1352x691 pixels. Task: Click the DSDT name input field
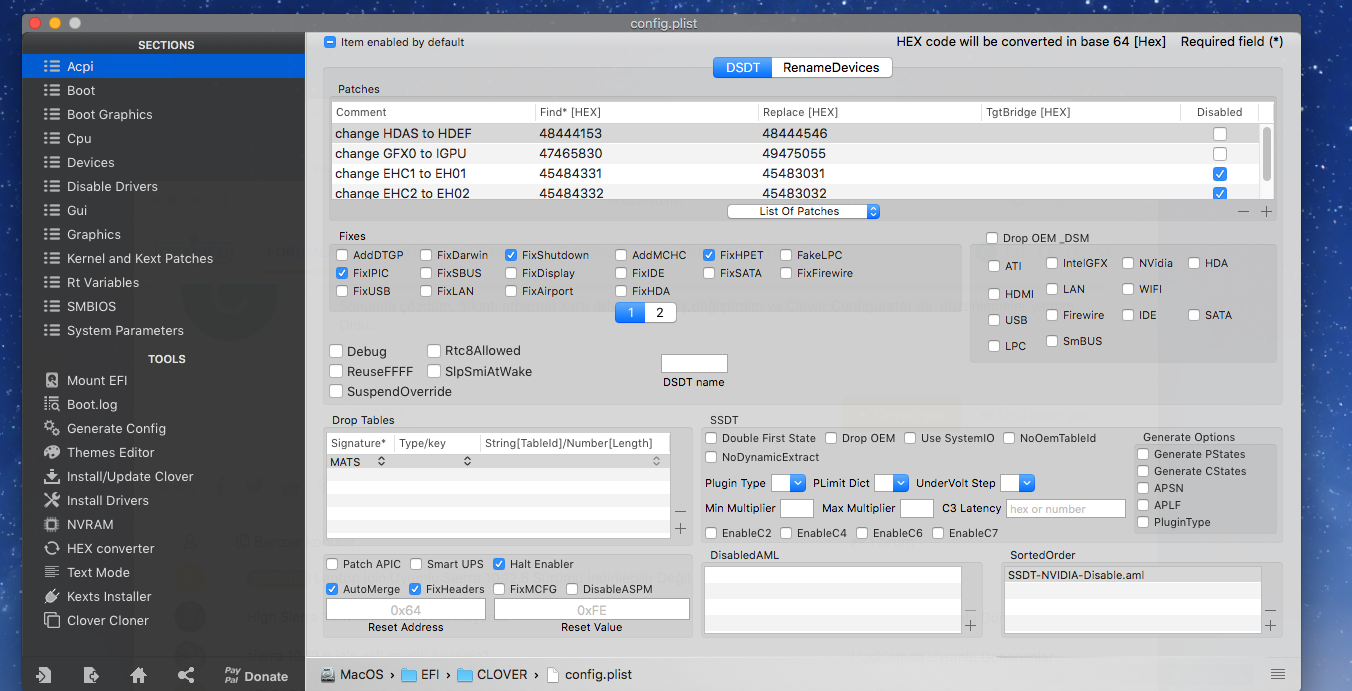click(694, 363)
